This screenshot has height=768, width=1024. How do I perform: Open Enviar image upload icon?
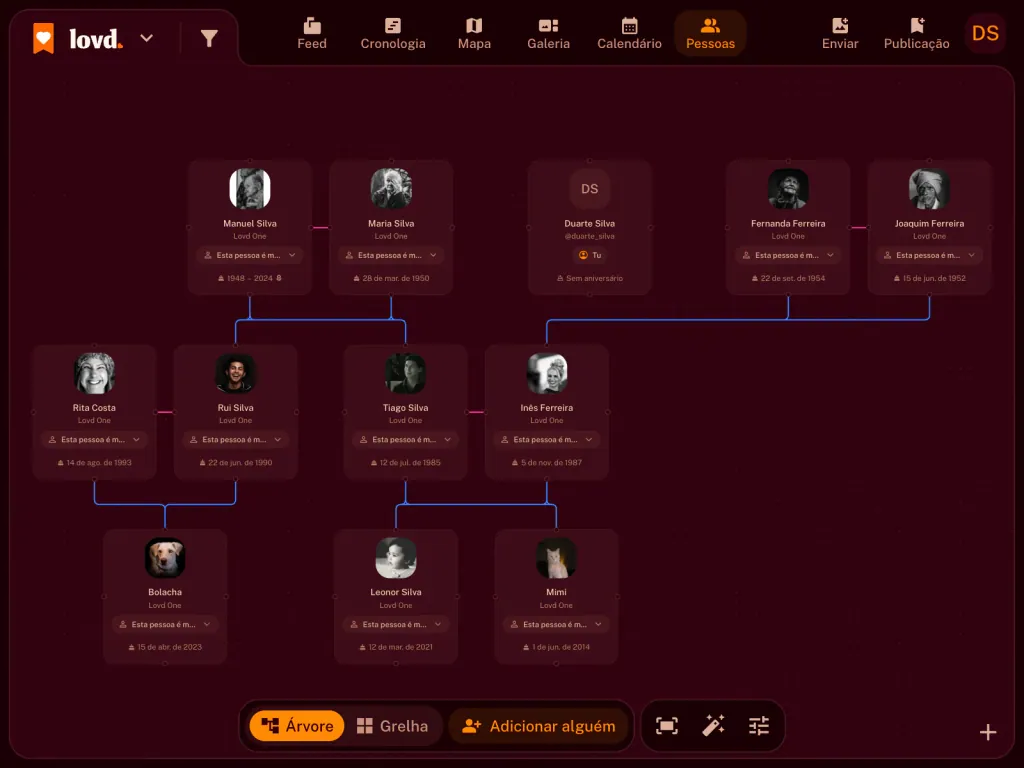coord(840,26)
